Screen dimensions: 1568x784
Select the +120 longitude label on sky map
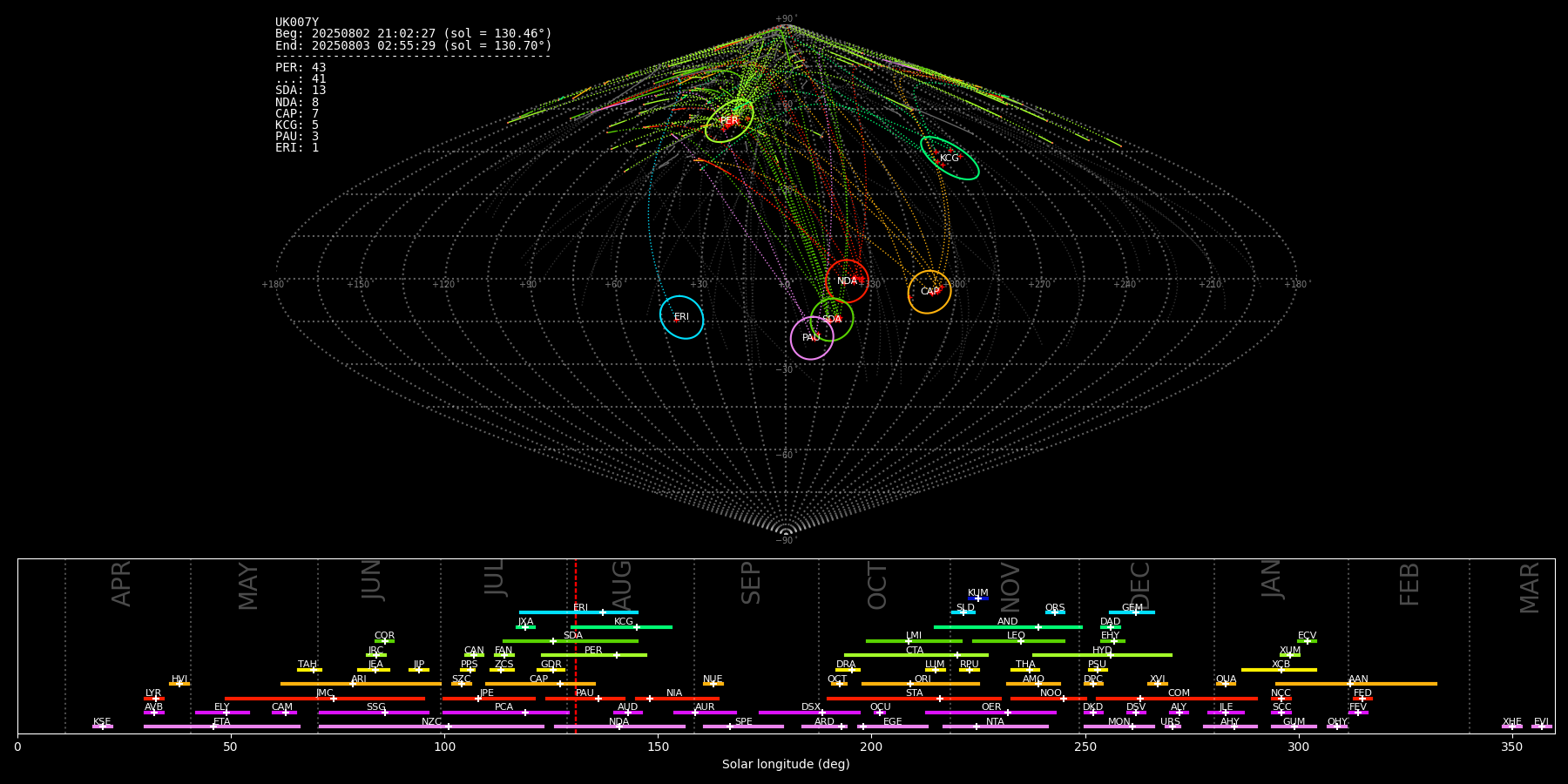click(x=443, y=285)
